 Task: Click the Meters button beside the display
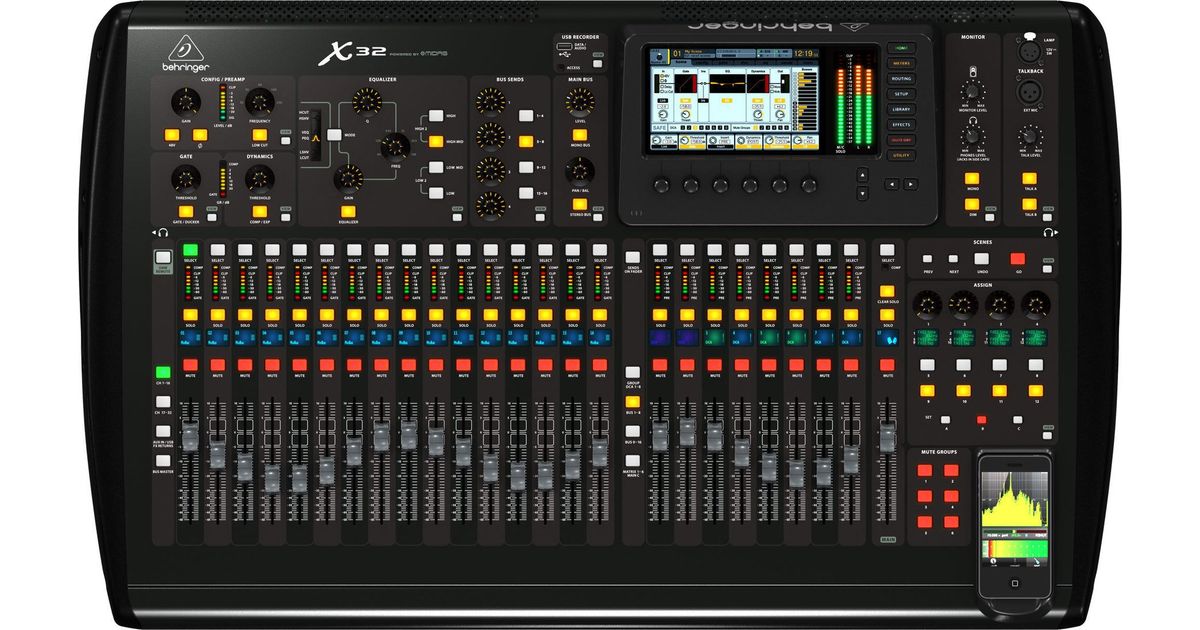point(901,63)
